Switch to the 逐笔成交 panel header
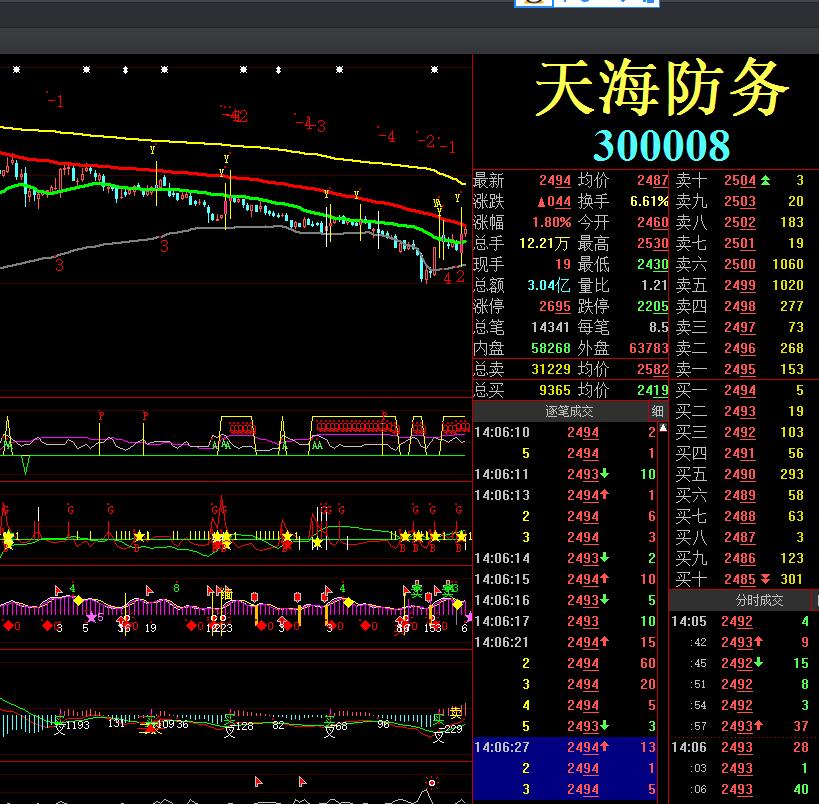This screenshot has width=819, height=804. coord(569,412)
